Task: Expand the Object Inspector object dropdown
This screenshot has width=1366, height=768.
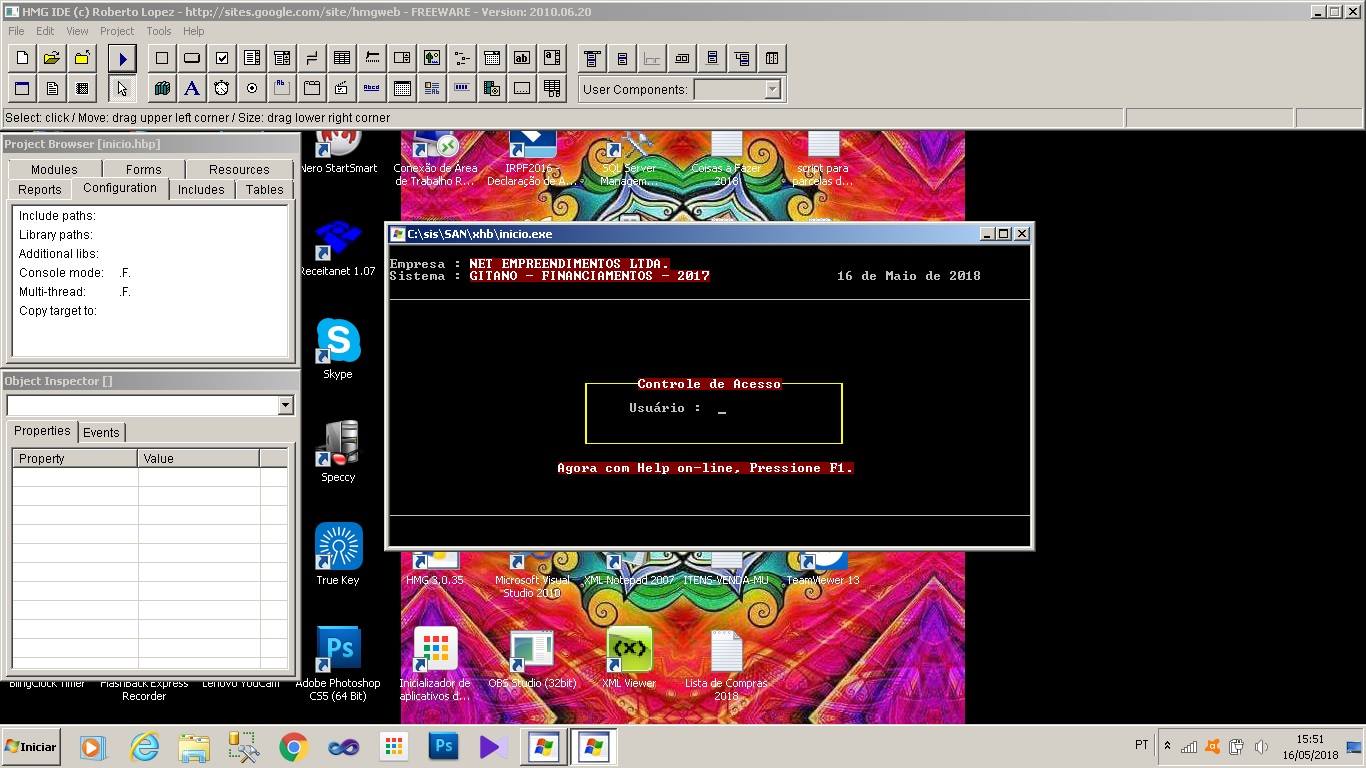Action: [x=285, y=405]
